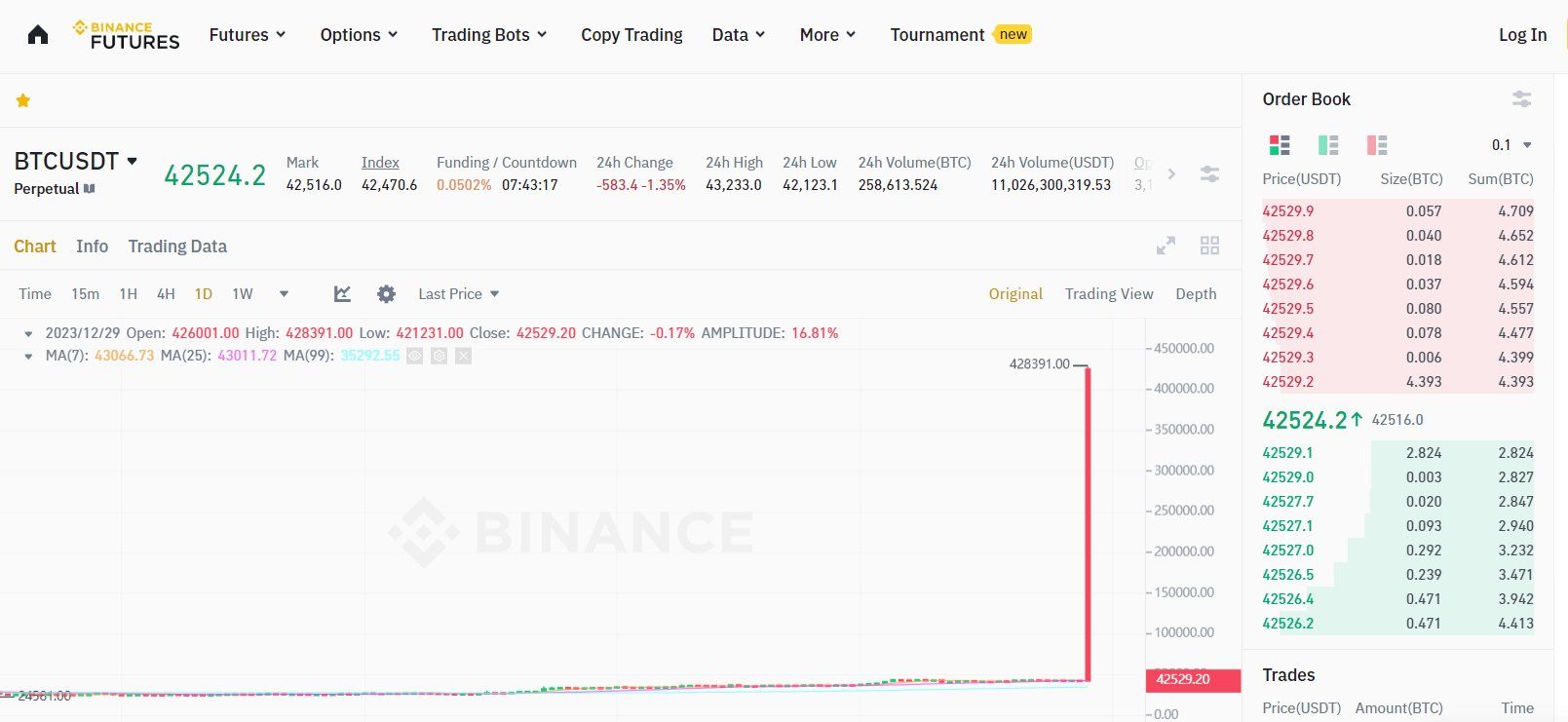Click bid price 42529.1 in order book
Image resolution: width=1568 pixels, height=722 pixels.
click(1287, 453)
